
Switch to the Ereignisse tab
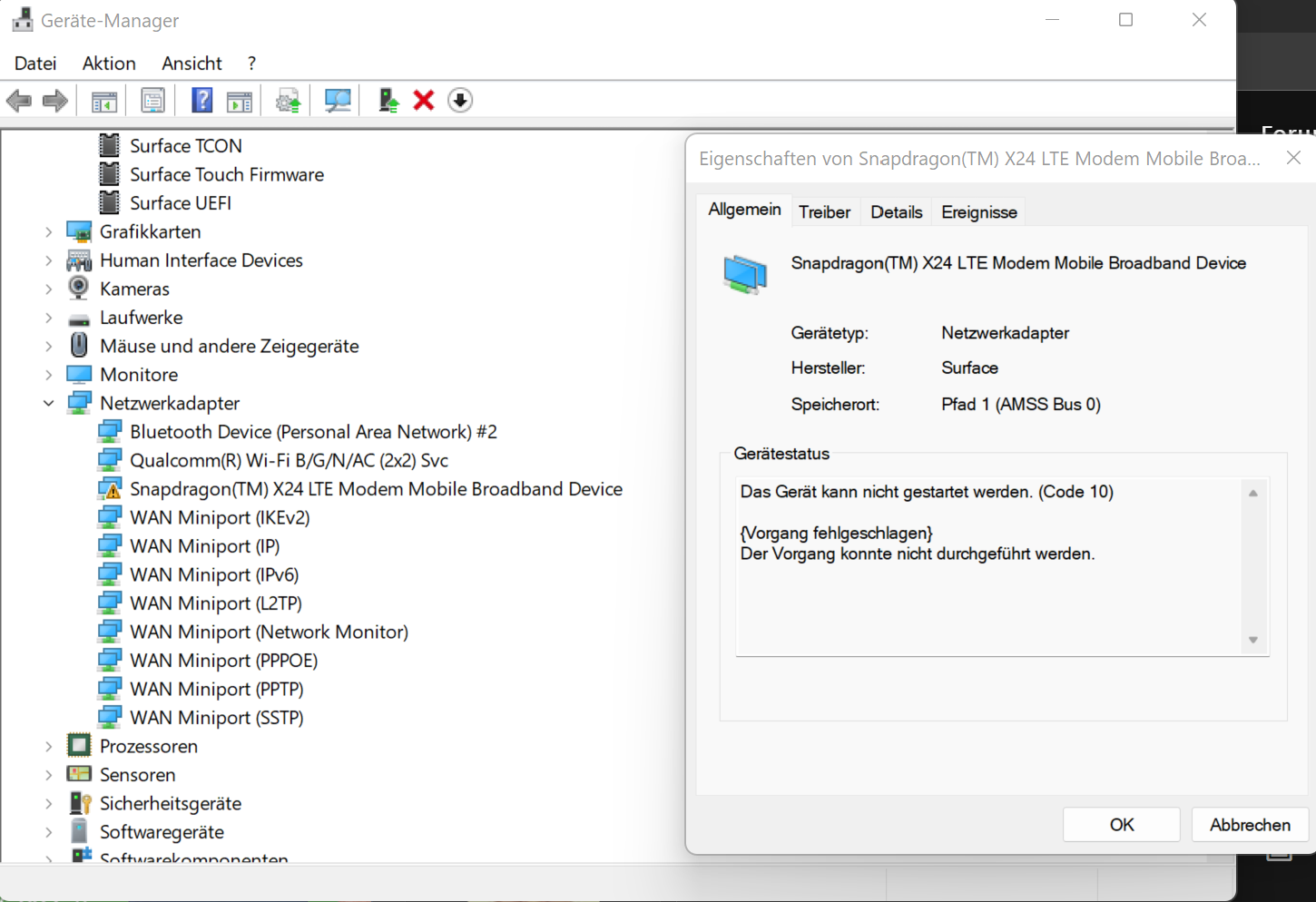(x=979, y=212)
